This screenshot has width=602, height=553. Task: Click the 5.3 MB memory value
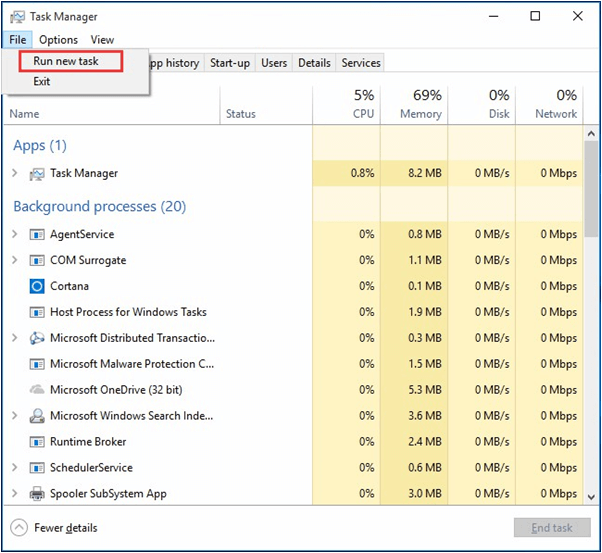click(x=425, y=390)
